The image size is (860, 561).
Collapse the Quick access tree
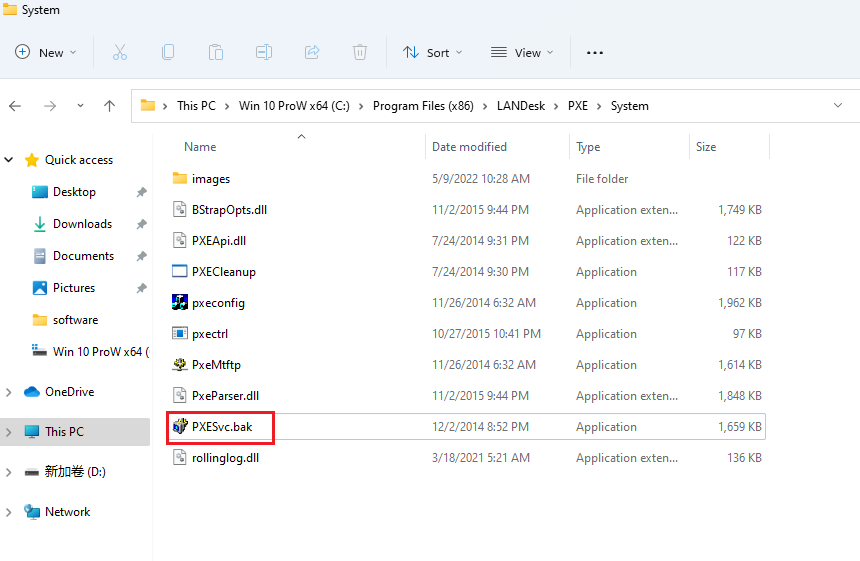[9, 160]
